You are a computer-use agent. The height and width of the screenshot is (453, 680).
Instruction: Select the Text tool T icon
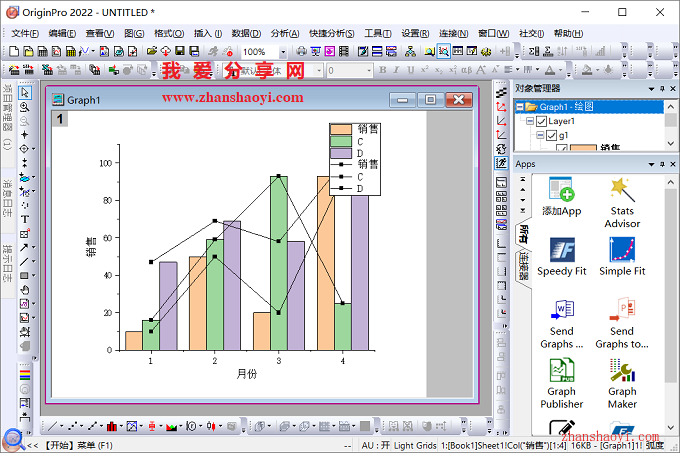coord(25,219)
